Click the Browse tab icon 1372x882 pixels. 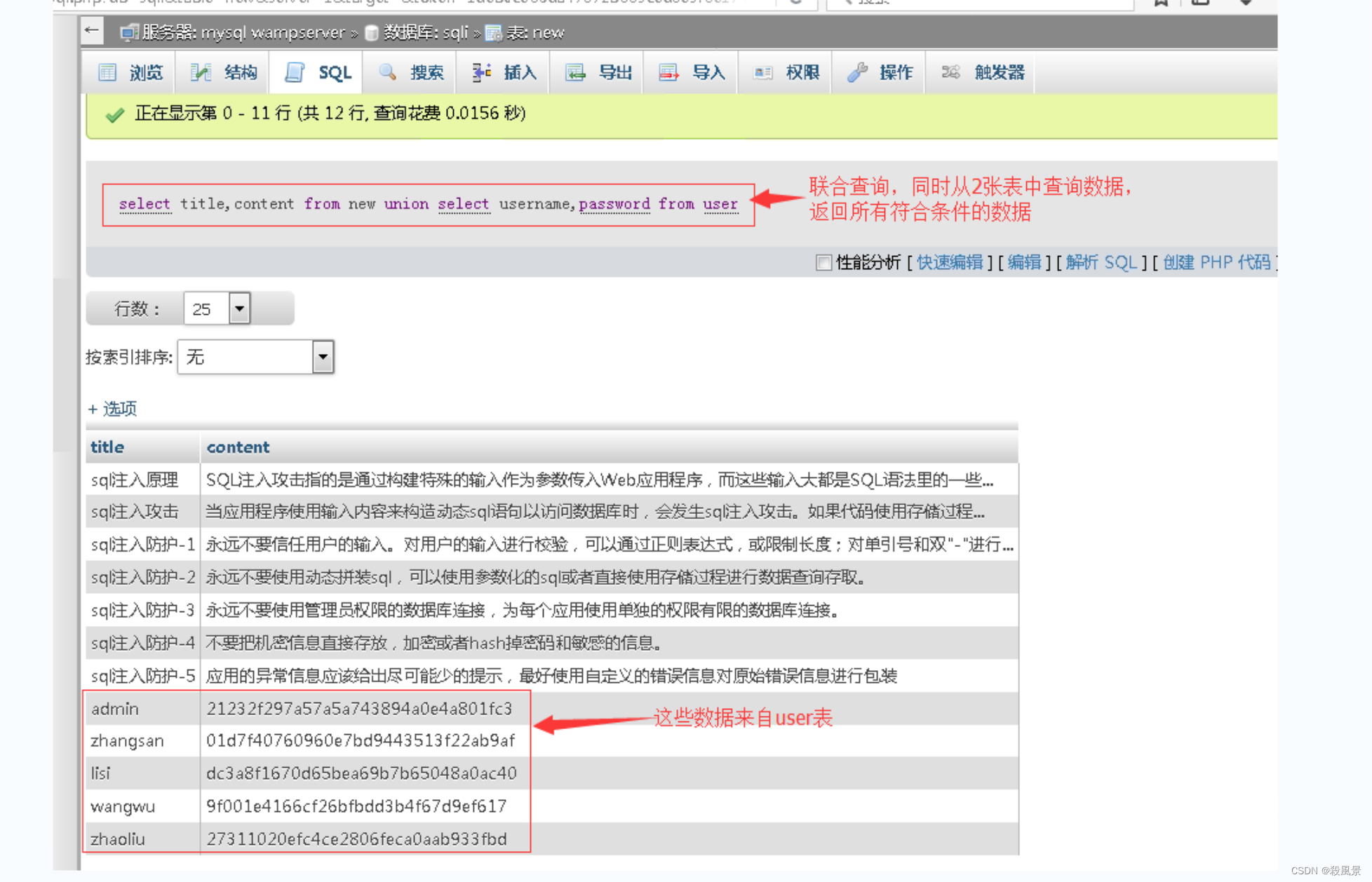(x=107, y=72)
